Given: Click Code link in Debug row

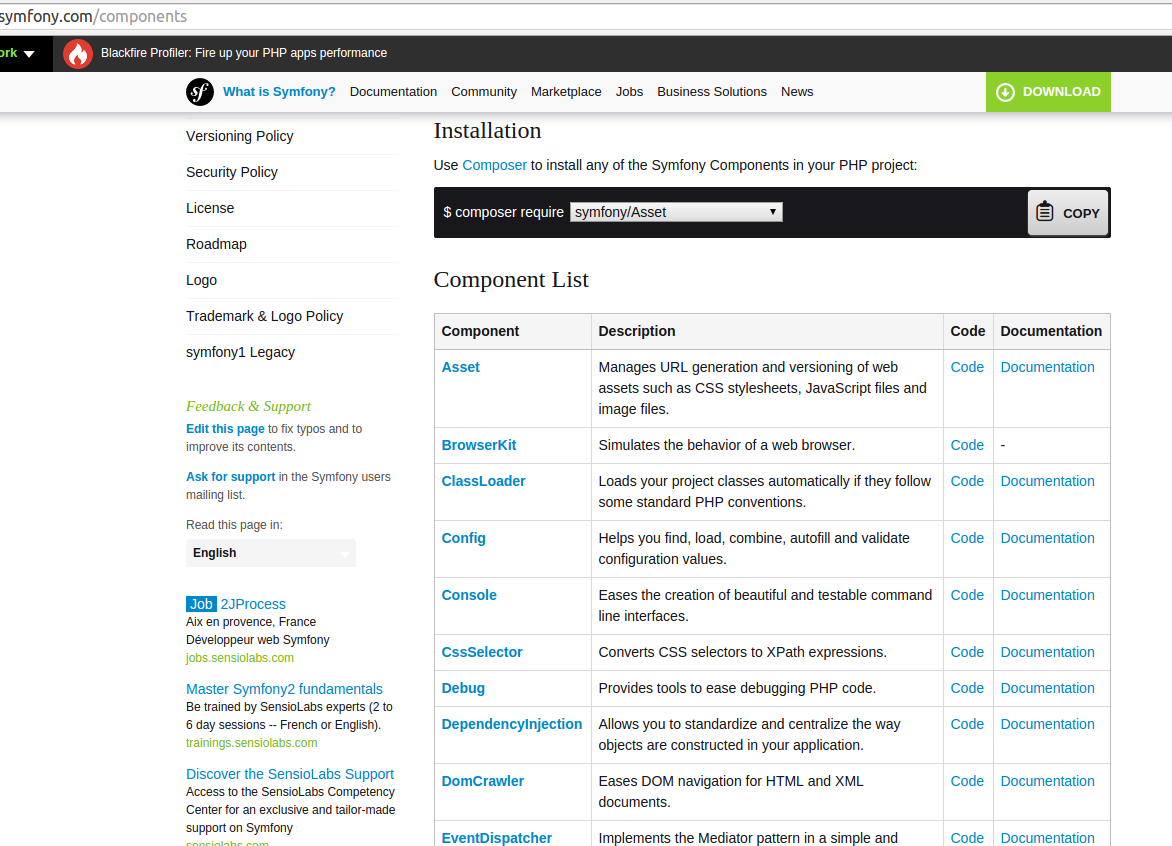Looking at the screenshot, I should pyautogui.click(x=967, y=688).
